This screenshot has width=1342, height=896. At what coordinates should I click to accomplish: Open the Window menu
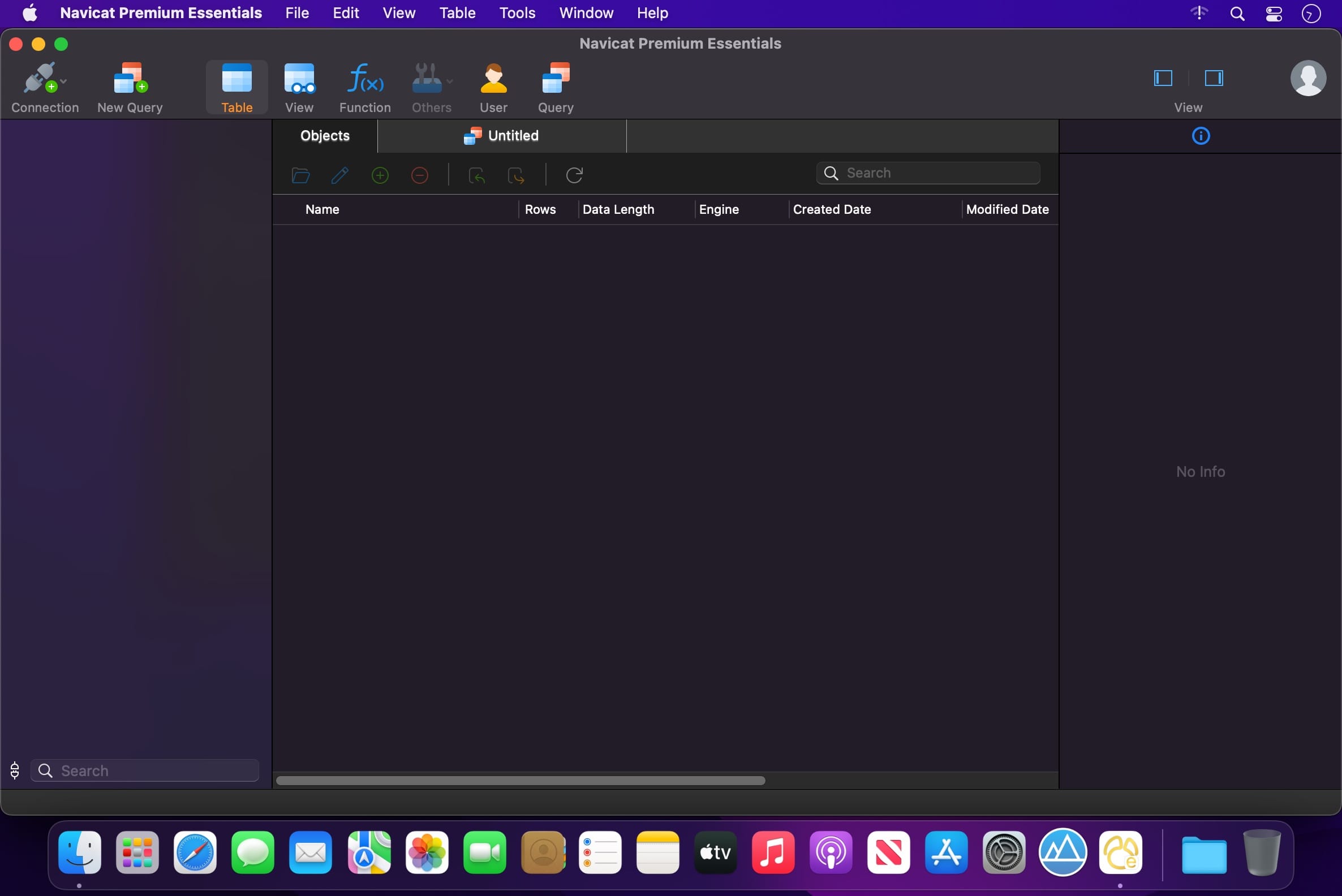(586, 12)
